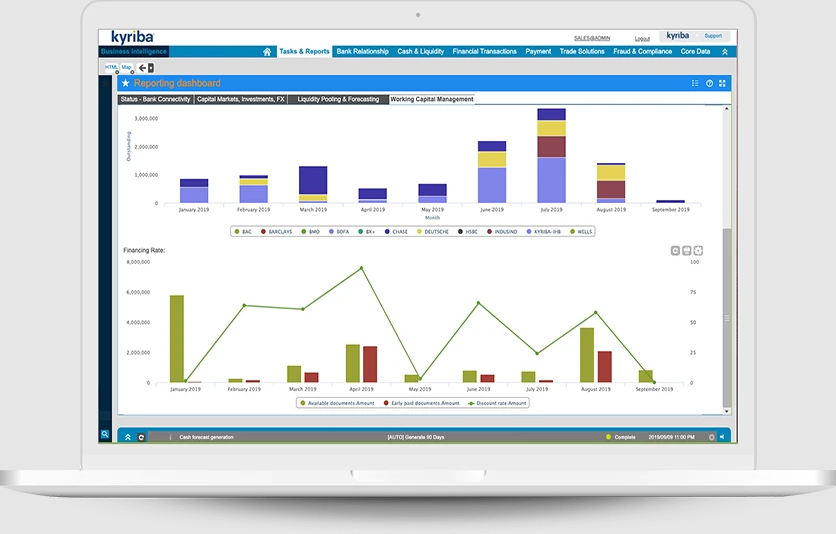Open the Trade Solutions menu
This screenshot has width=836, height=534.
(x=582, y=52)
